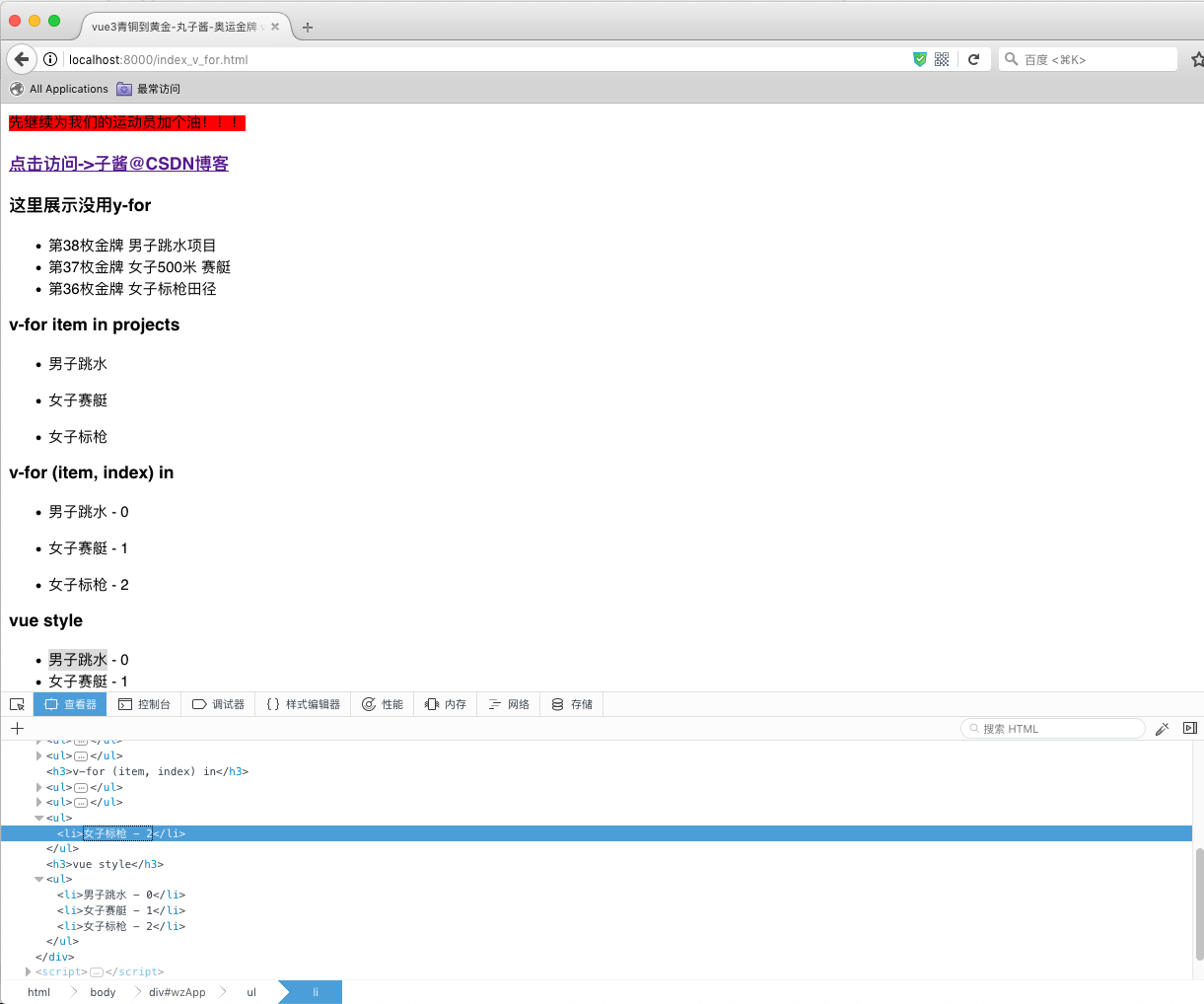Open the 最常访问 bookmarks folder

coord(149,89)
